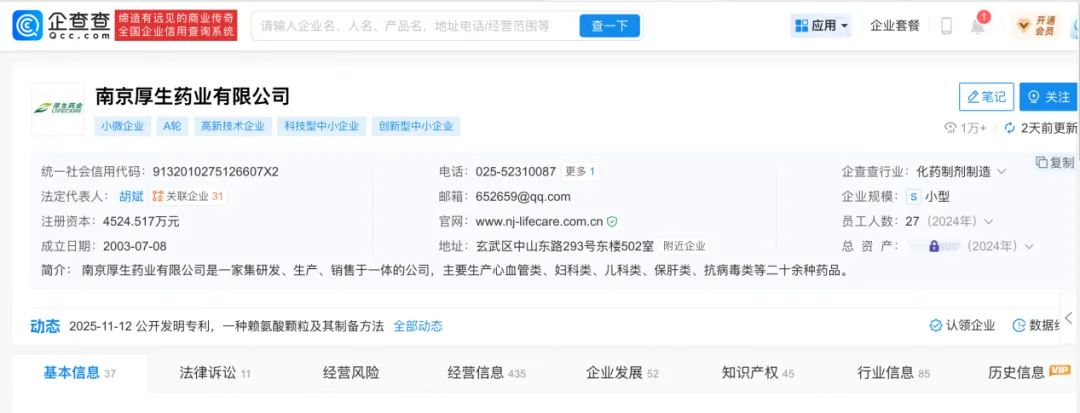Open the 应用 dropdown menu
This screenshot has height=413, width=1080.
point(821,26)
